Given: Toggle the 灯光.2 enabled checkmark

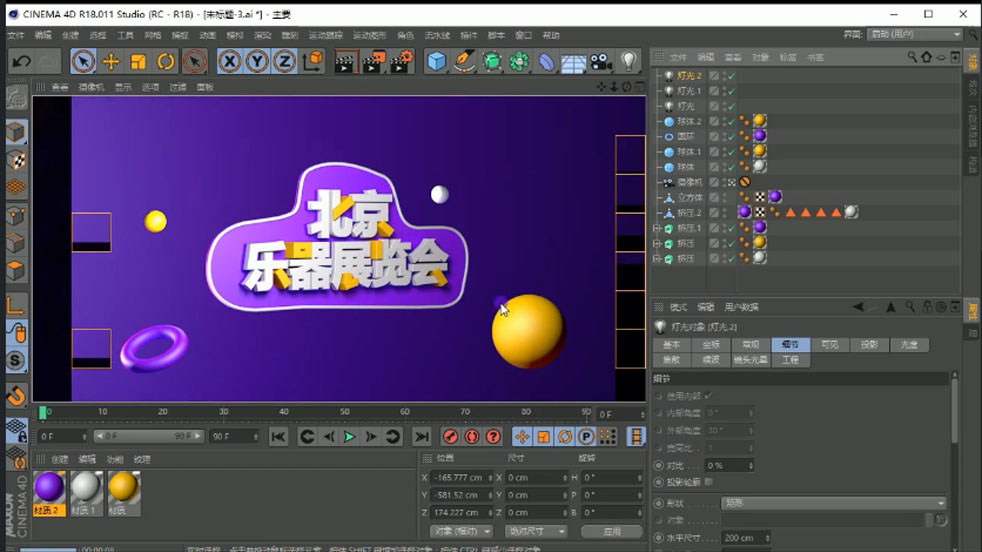Looking at the screenshot, I should click(731, 76).
